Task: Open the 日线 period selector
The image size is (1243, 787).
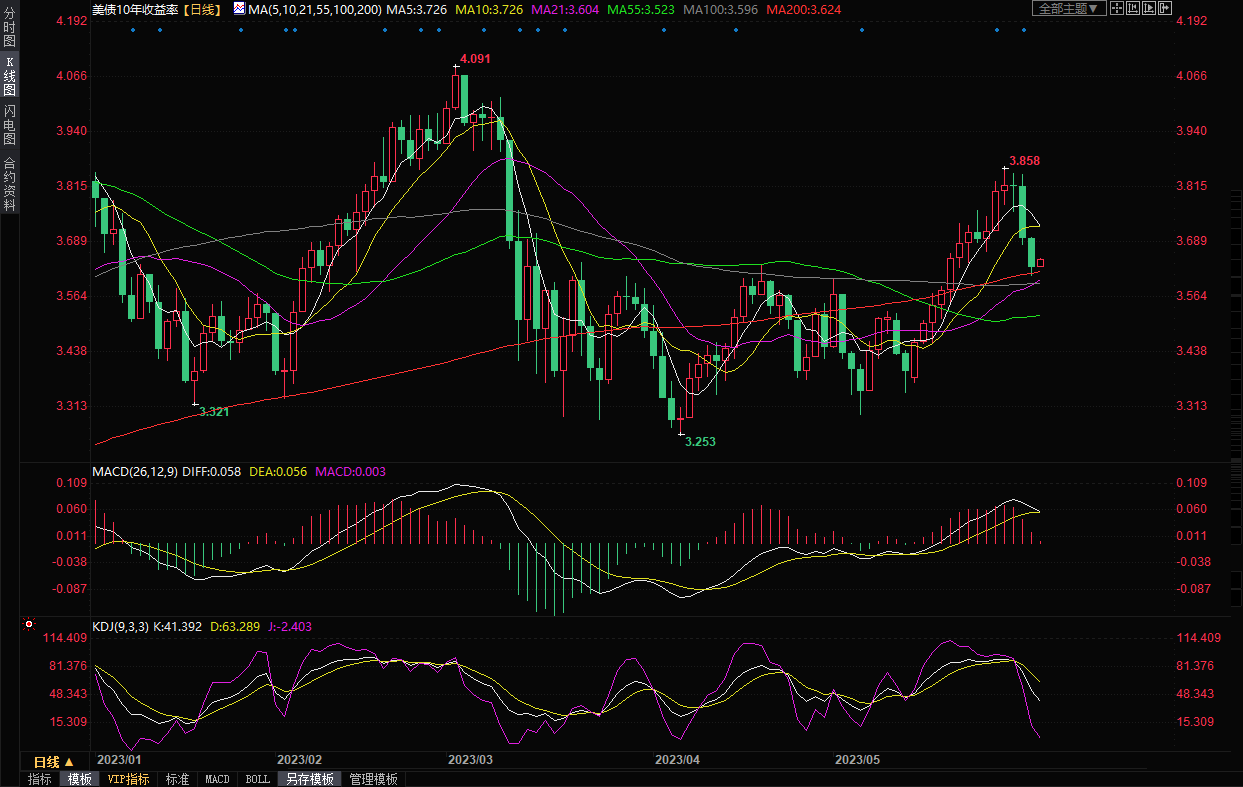Action: pyautogui.click(x=54, y=762)
